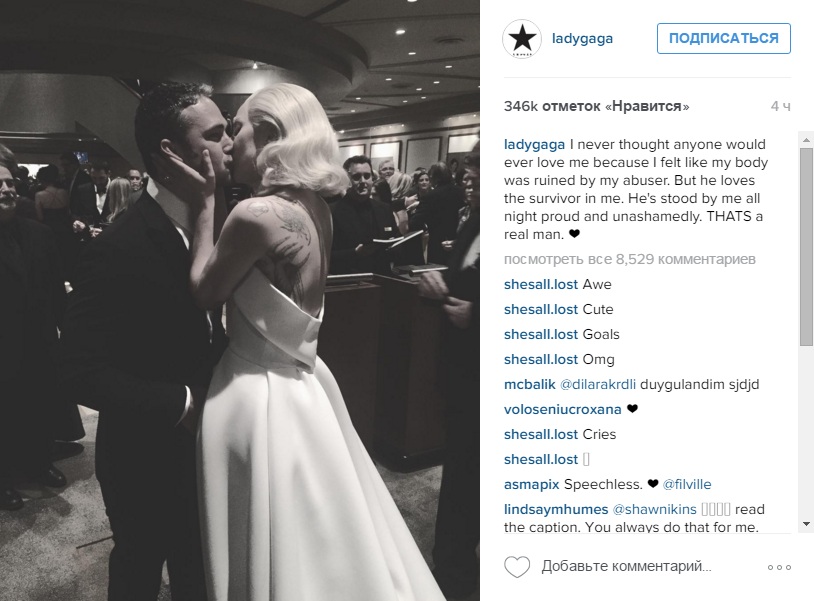The image size is (814, 601).
Task: Open the three-dot more options menu
Action: [x=779, y=567]
